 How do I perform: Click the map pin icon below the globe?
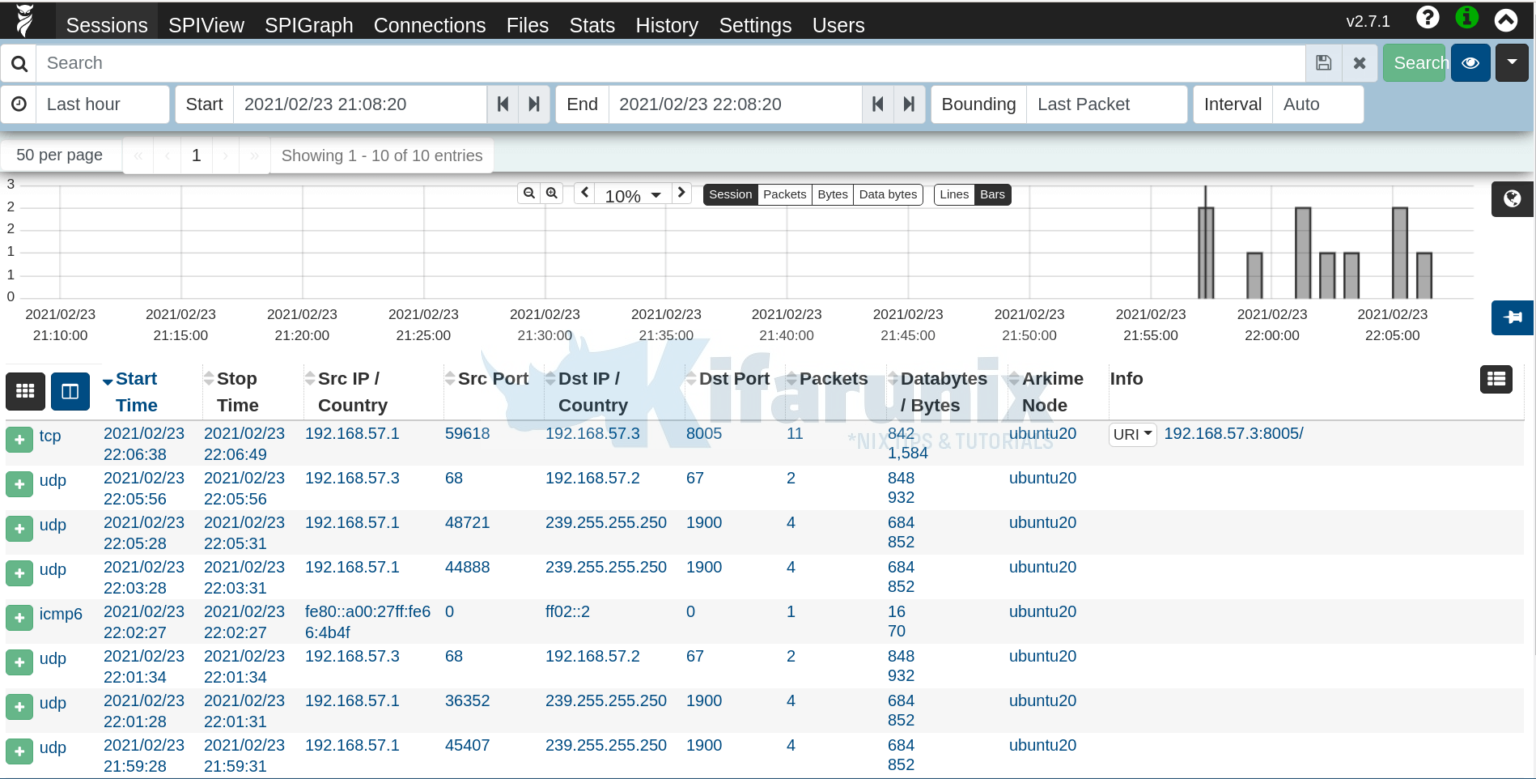pos(1511,317)
